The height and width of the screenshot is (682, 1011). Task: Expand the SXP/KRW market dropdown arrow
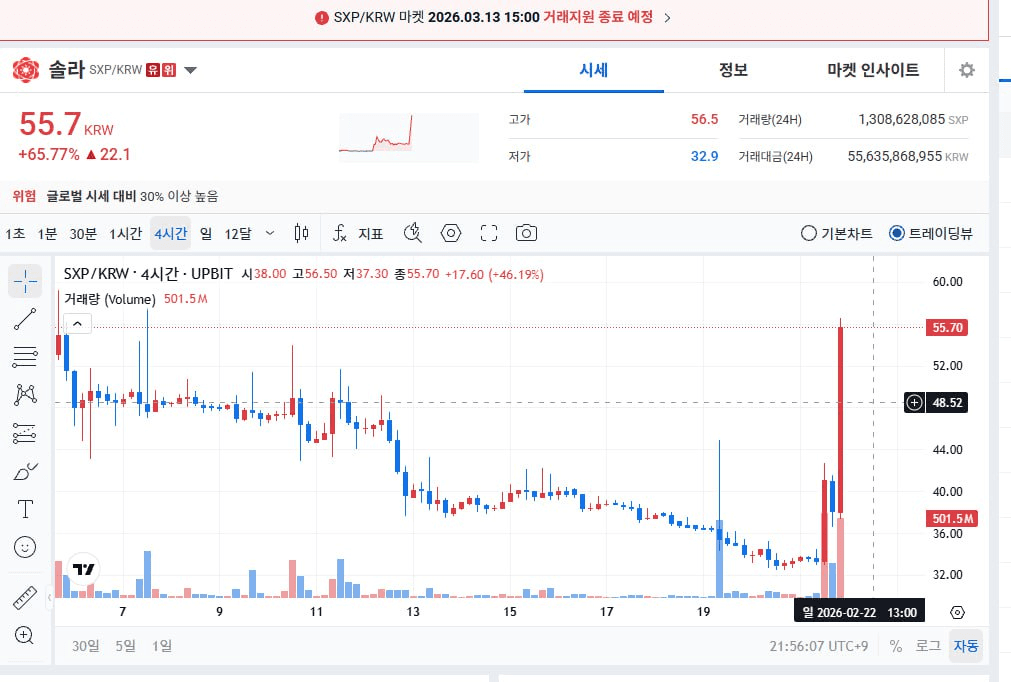(x=191, y=70)
